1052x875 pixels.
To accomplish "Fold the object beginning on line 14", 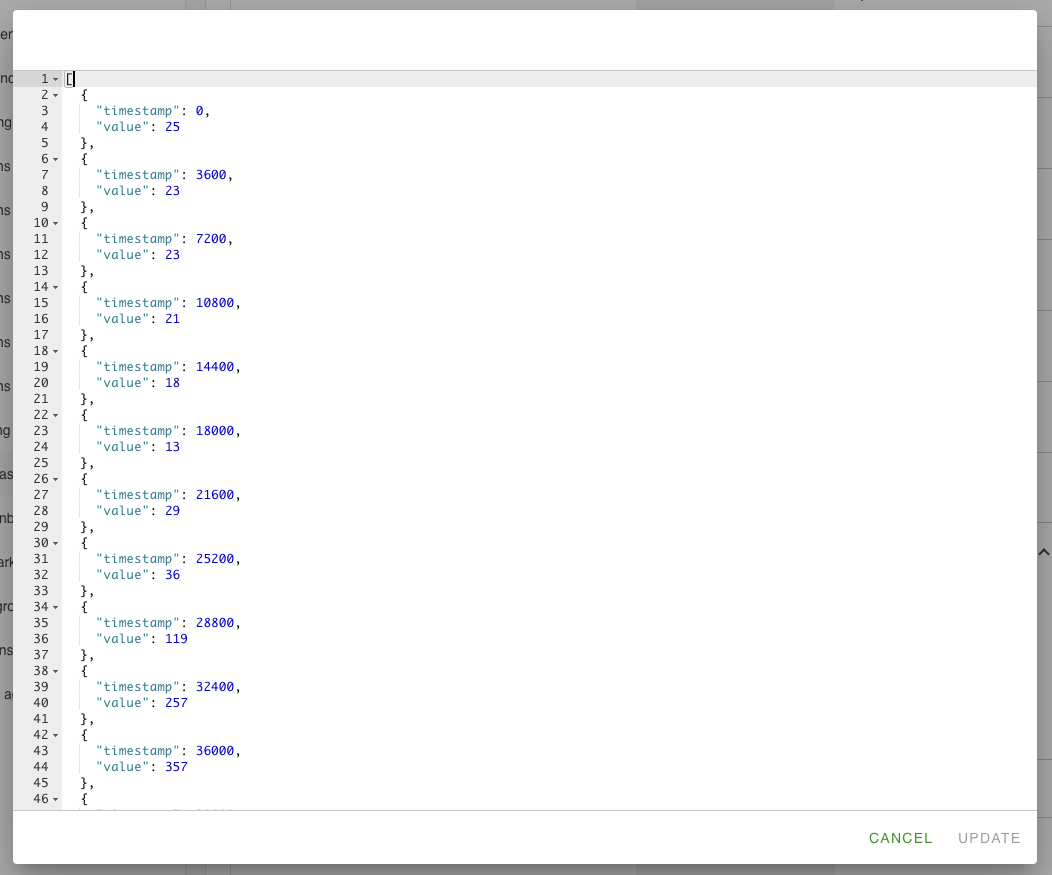I will click(x=56, y=287).
